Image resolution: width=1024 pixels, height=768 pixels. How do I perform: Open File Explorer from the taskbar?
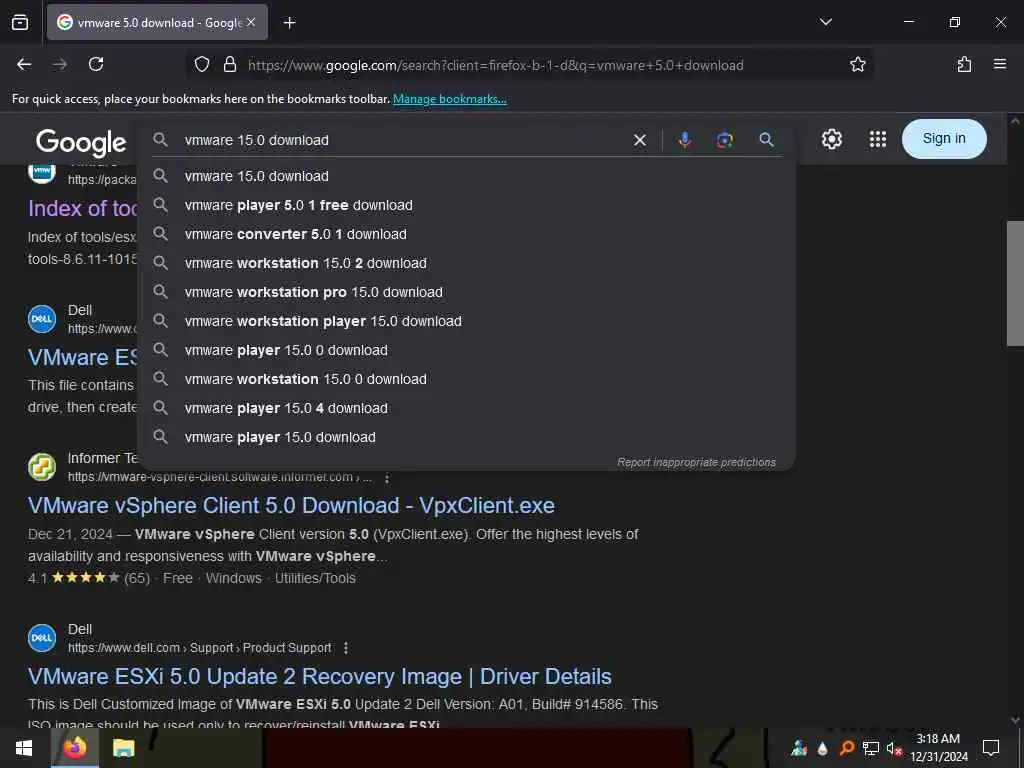123,748
